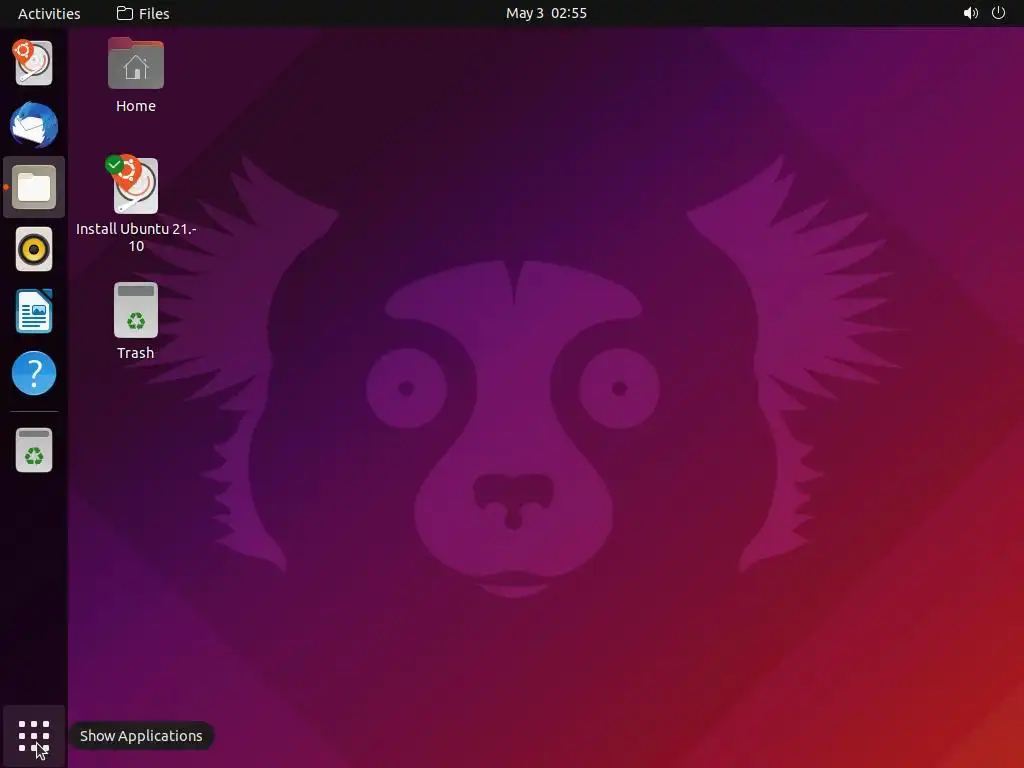Viewport: 1024px width, 768px height.
Task: Open the clock showing May 3 02:55
Action: (547, 13)
